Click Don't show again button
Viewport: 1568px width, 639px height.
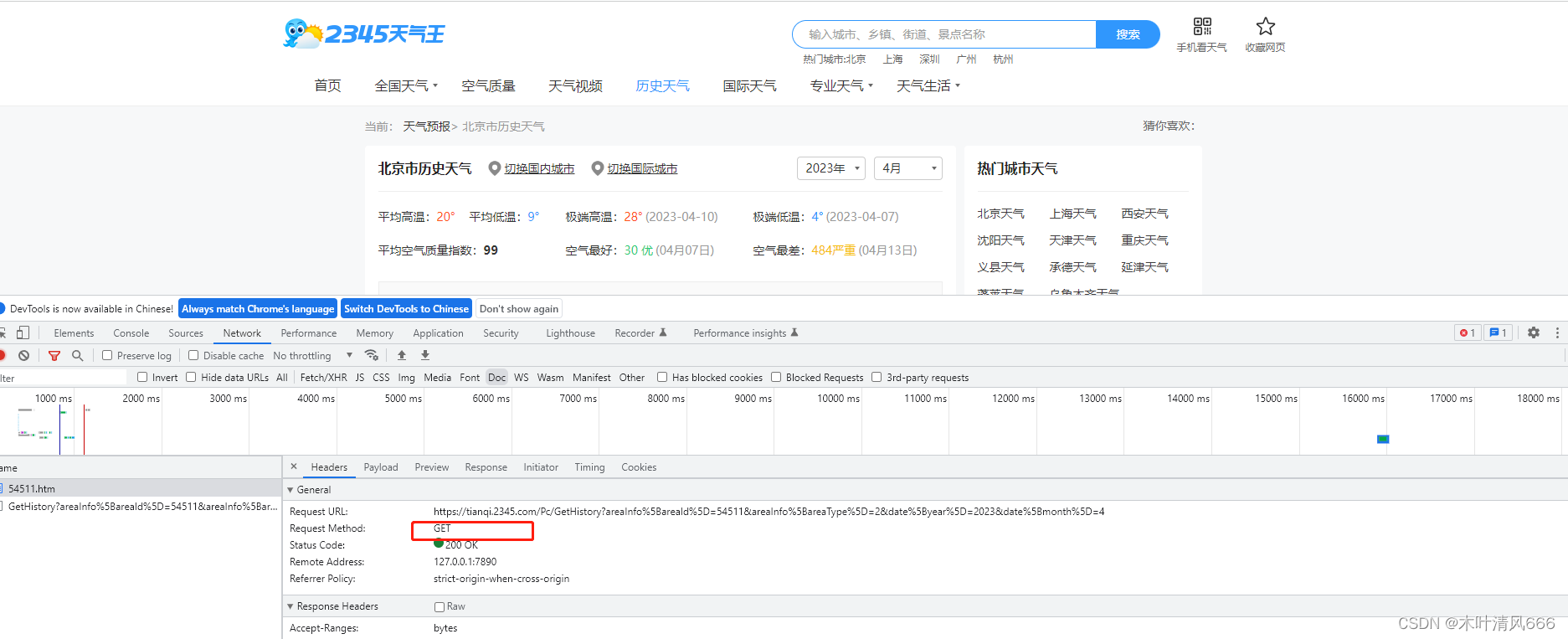click(519, 308)
